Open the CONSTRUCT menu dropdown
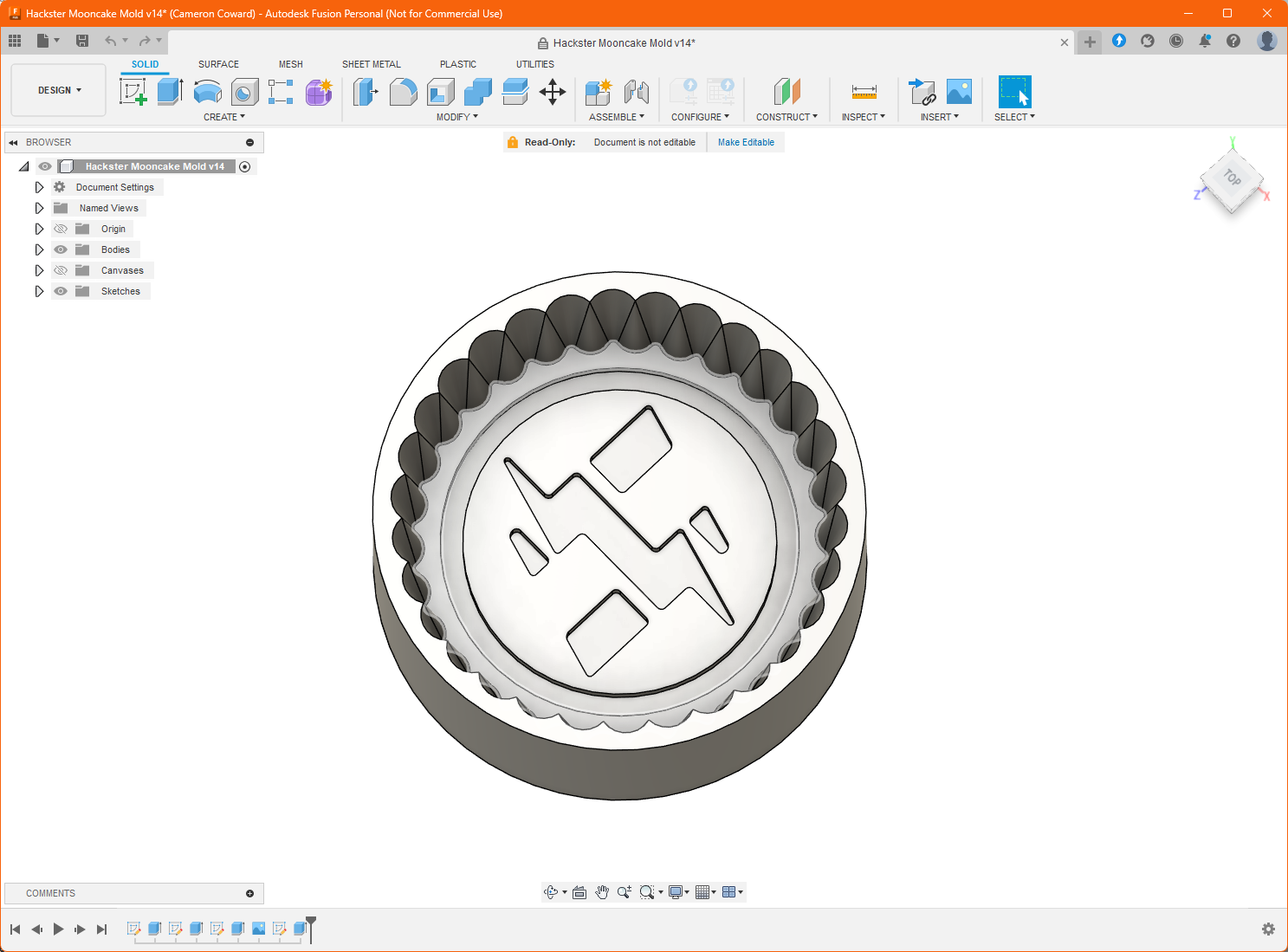This screenshot has height=952, width=1288. [x=786, y=117]
